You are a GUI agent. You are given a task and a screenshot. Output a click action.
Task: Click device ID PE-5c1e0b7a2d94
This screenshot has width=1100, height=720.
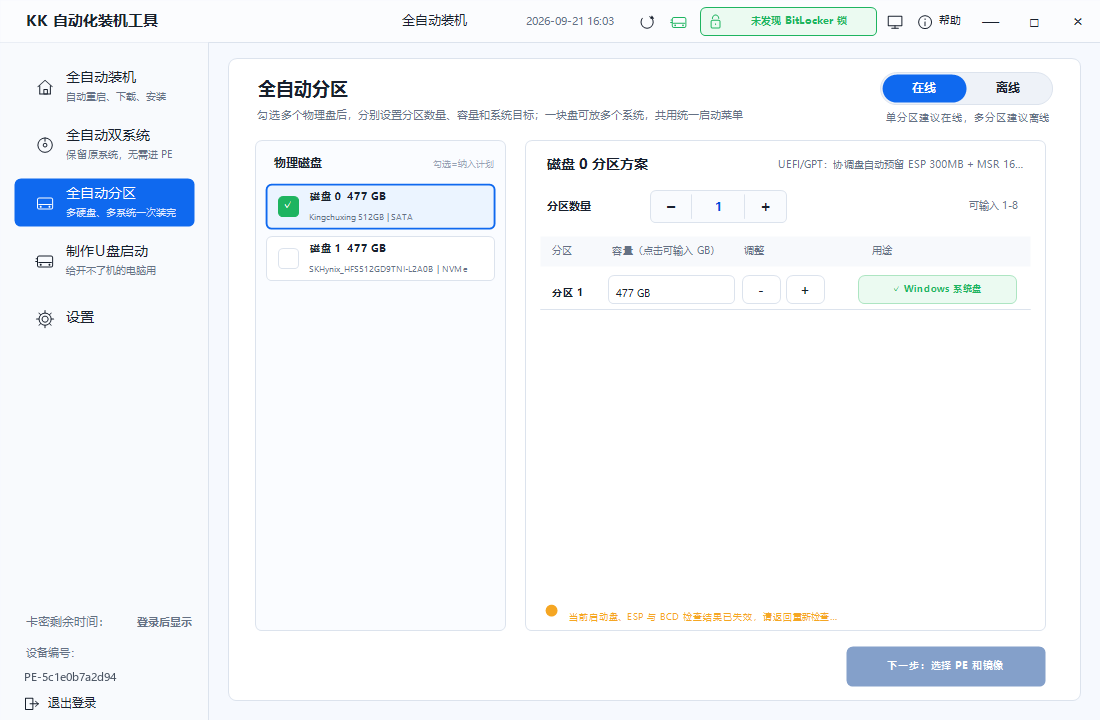tap(70, 677)
